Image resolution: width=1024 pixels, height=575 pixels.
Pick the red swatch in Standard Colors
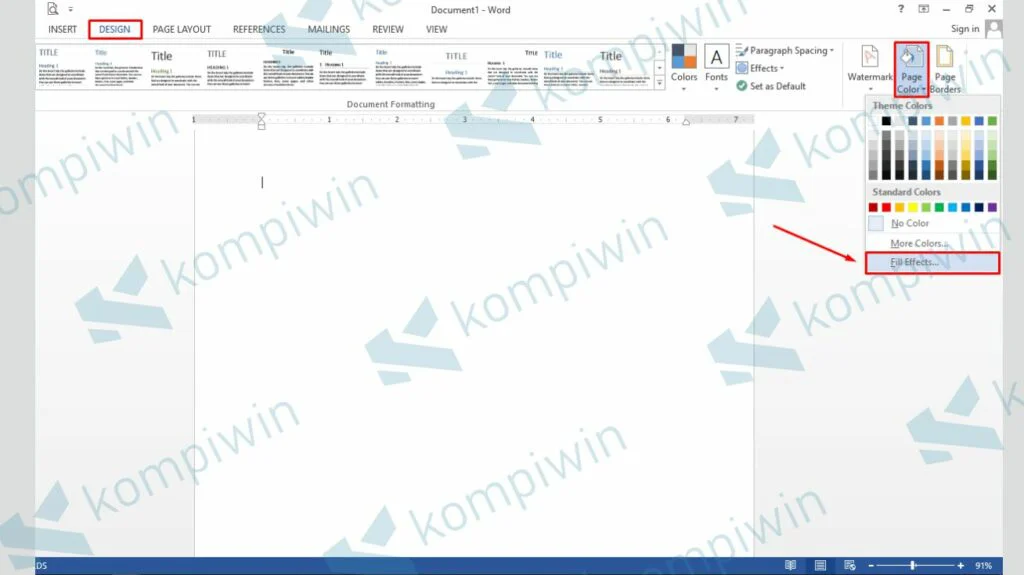point(886,208)
